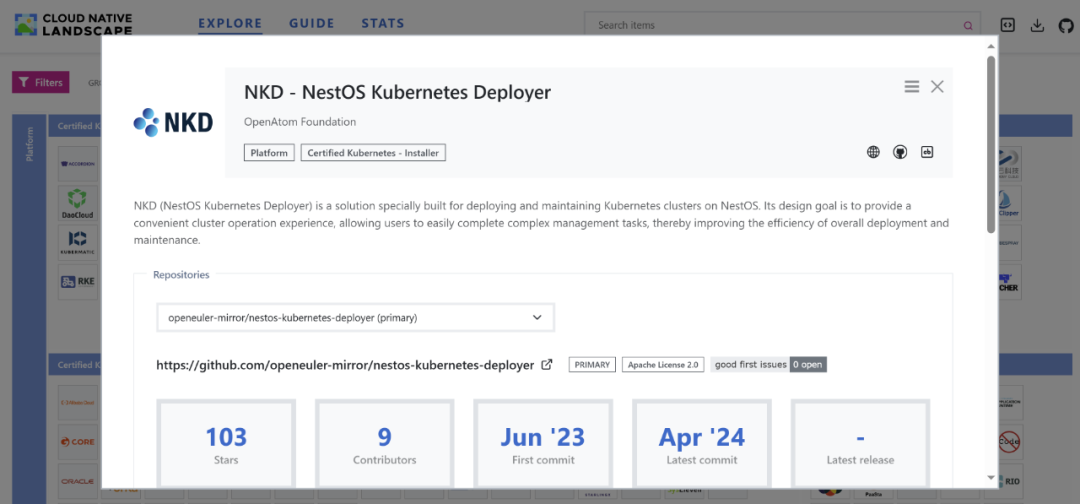Image resolution: width=1080 pixels, height=504 pixels.
Task: Close the NKD details dialog
Action: 937,87
